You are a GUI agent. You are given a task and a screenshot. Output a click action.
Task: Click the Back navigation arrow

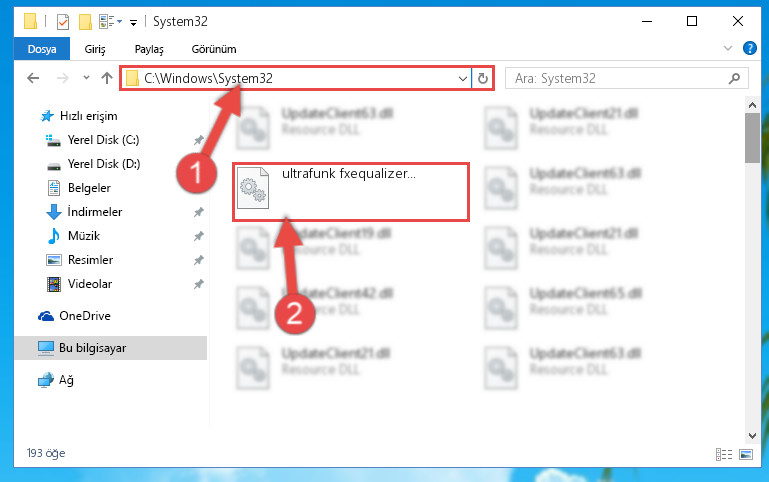pyautogui.click(x=33, y=78)
